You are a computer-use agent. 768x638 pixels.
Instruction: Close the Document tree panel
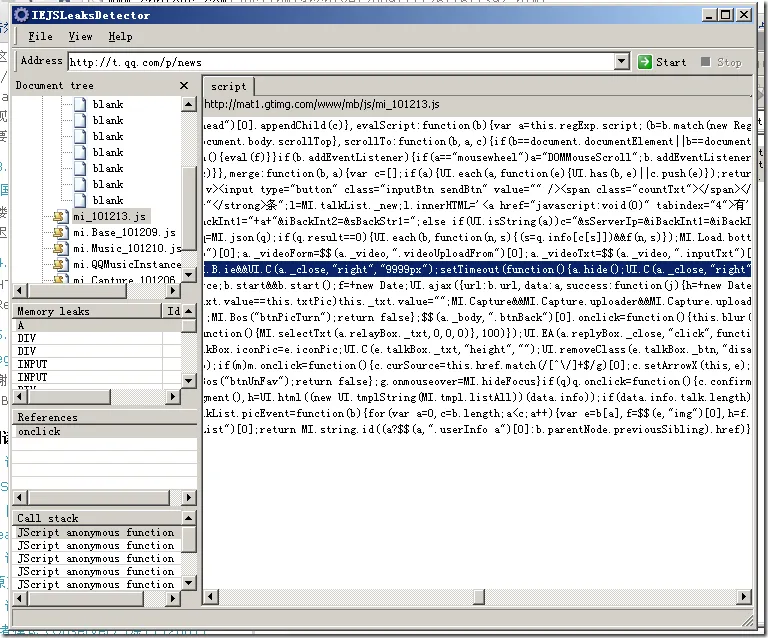tap(184, 86)
